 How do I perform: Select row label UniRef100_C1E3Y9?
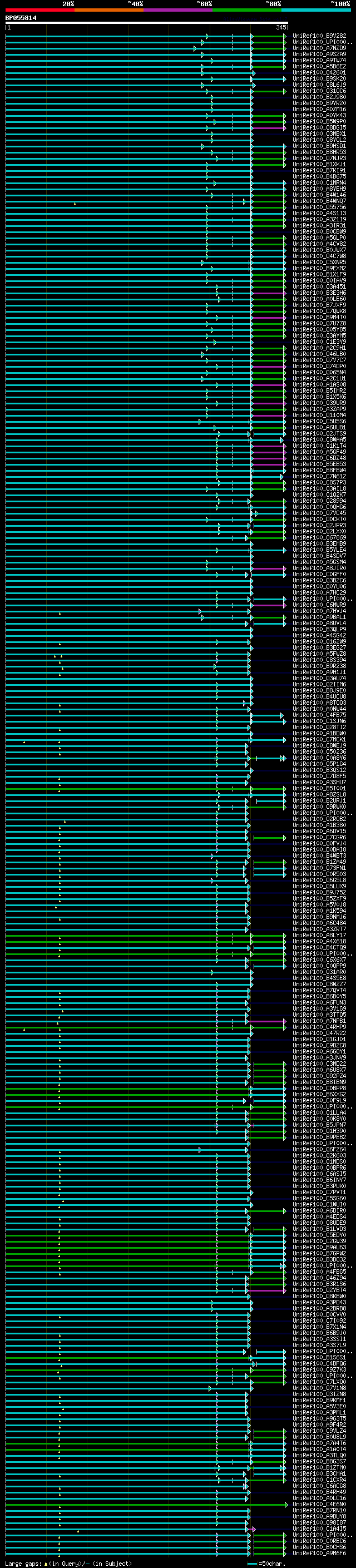click(319, 342)
